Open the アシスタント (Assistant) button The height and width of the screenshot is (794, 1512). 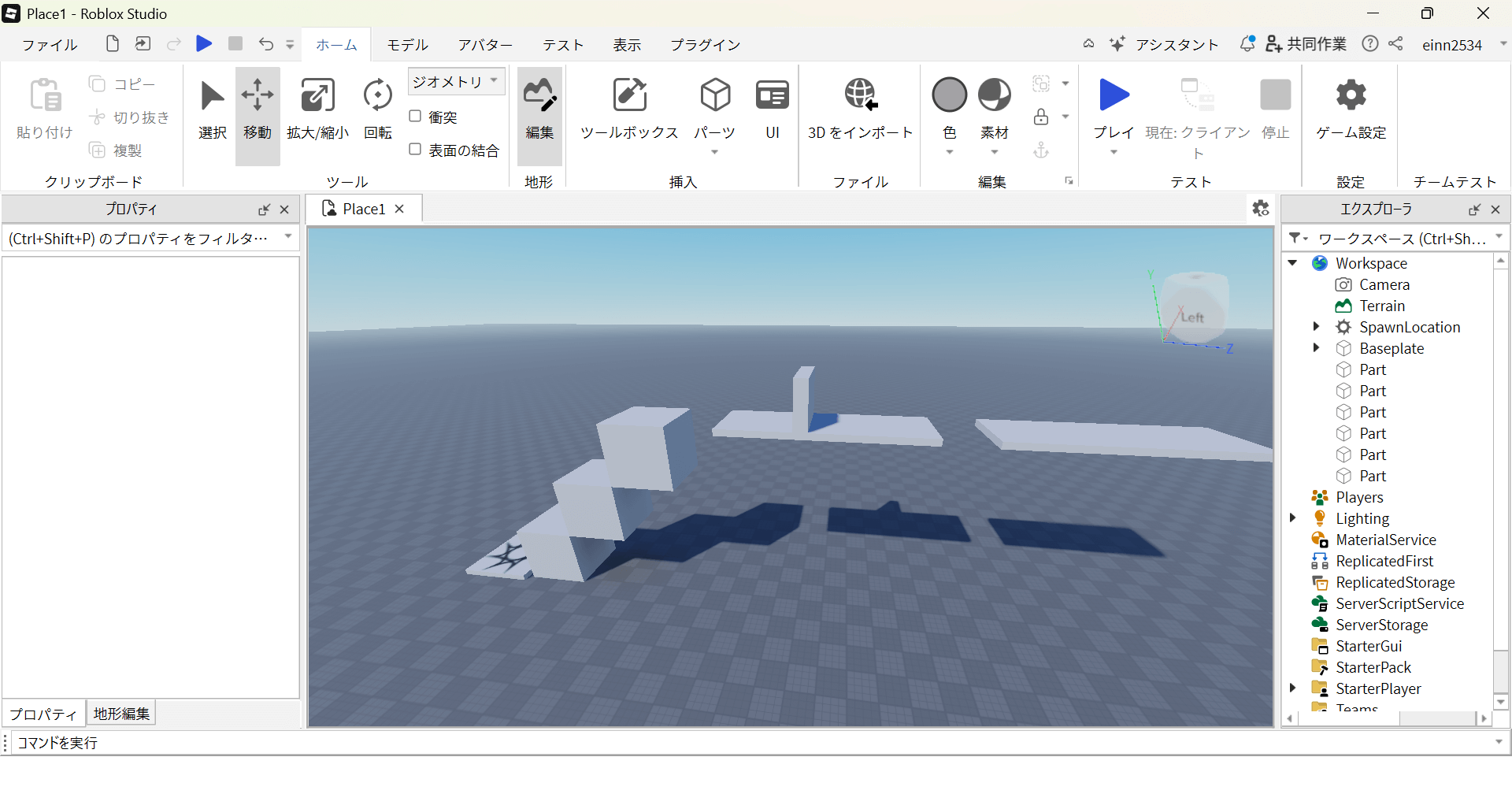point(1164,45)
